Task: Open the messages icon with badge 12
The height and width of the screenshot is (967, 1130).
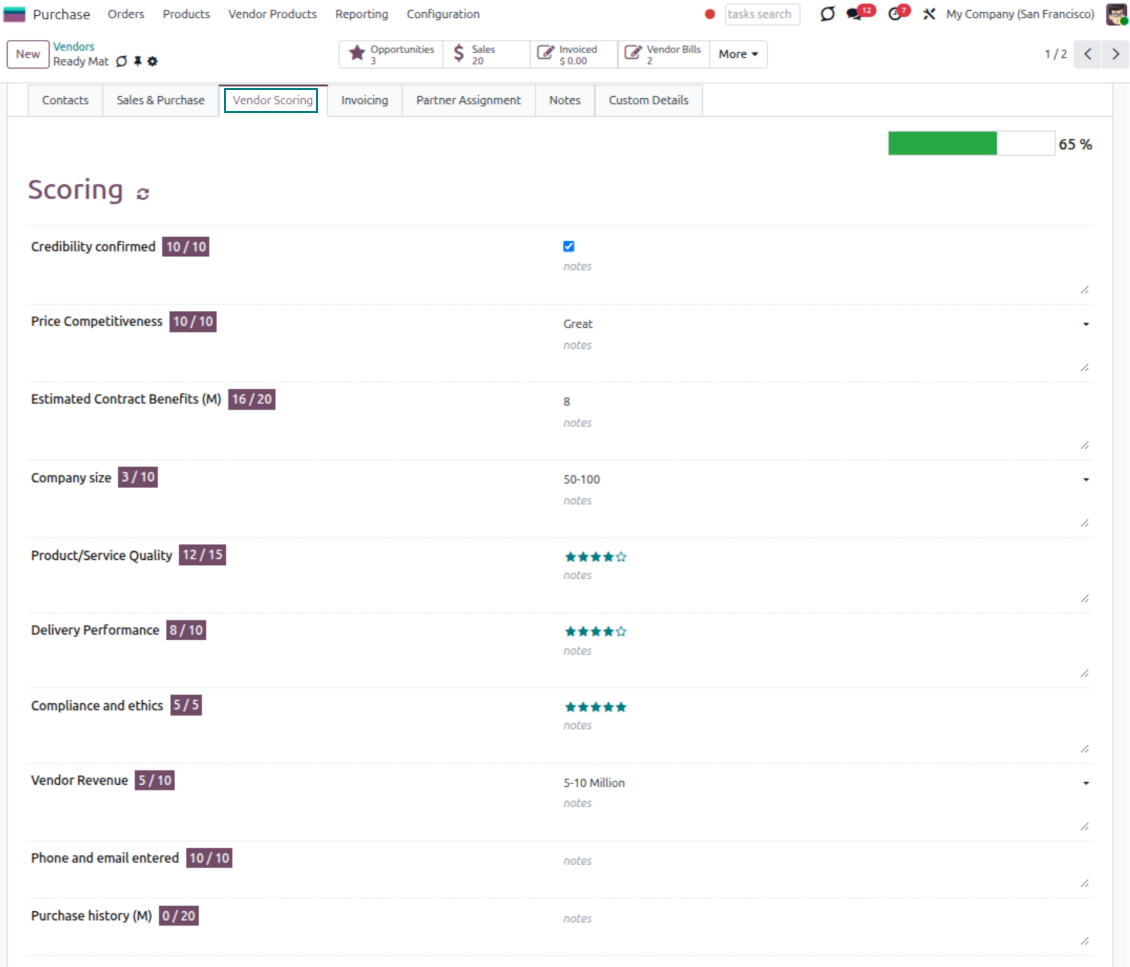Action: pos(855,14)
